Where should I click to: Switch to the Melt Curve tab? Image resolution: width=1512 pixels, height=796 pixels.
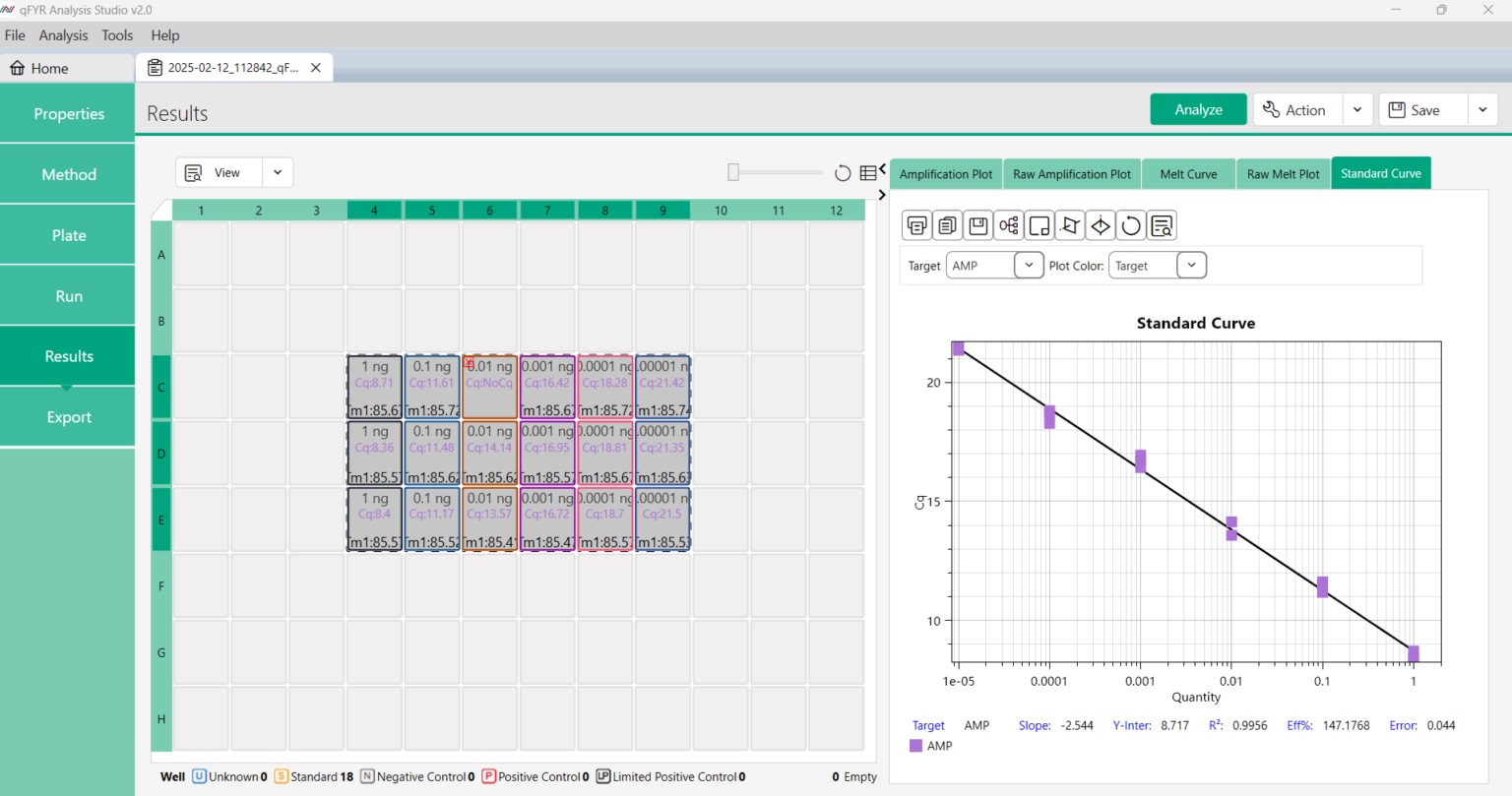[1188, 174]
